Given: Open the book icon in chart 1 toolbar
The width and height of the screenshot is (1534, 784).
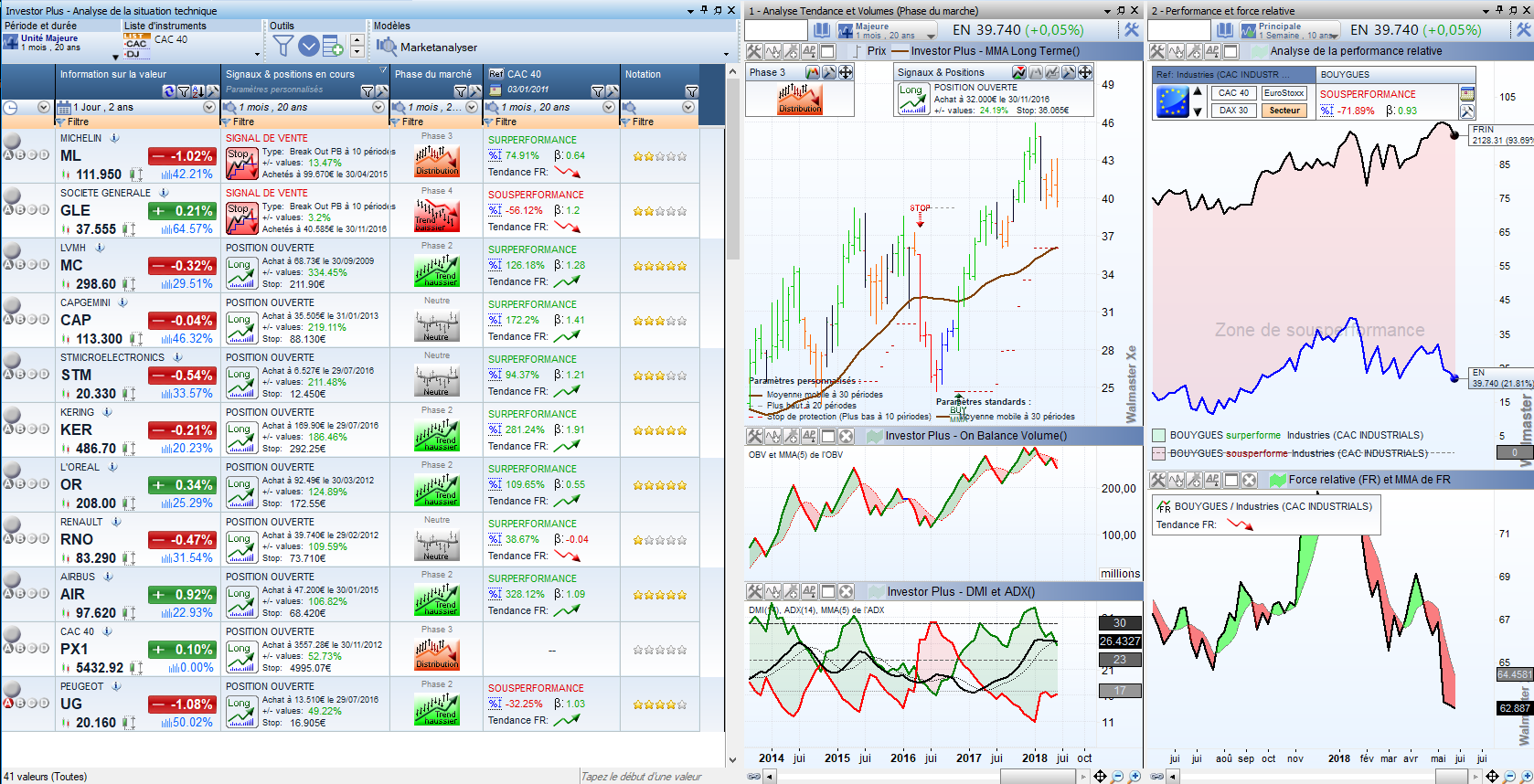Looking at the screenshot, I should pyautogui.click(x=822, y=30).
